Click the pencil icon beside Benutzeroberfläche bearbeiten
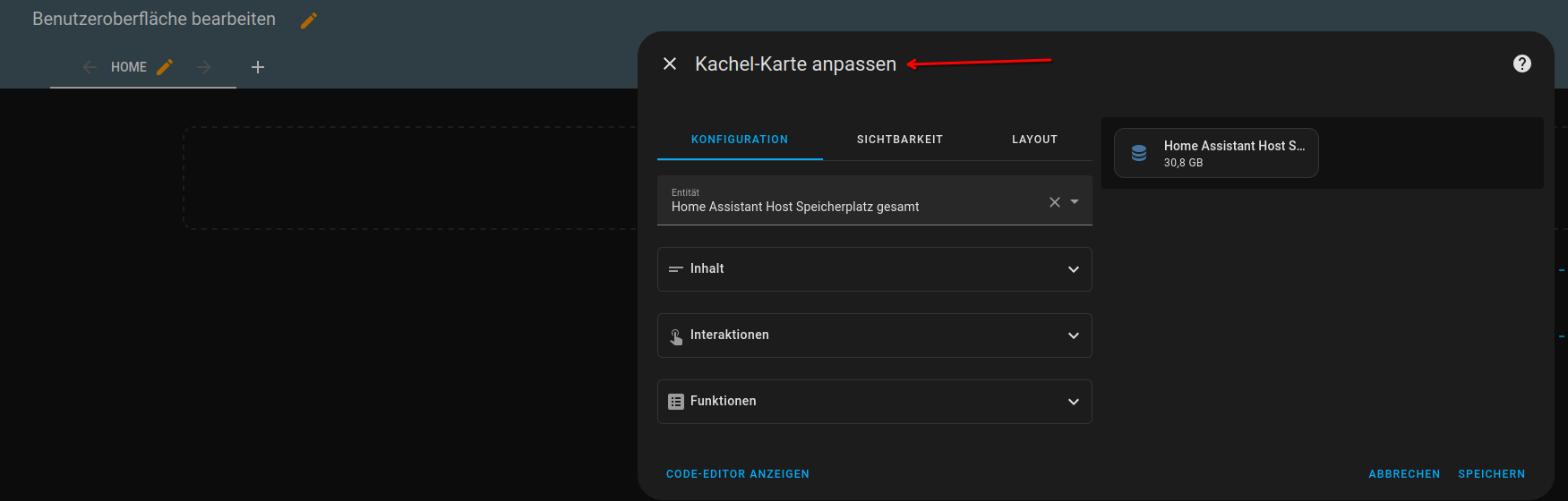 coord(309,21)
